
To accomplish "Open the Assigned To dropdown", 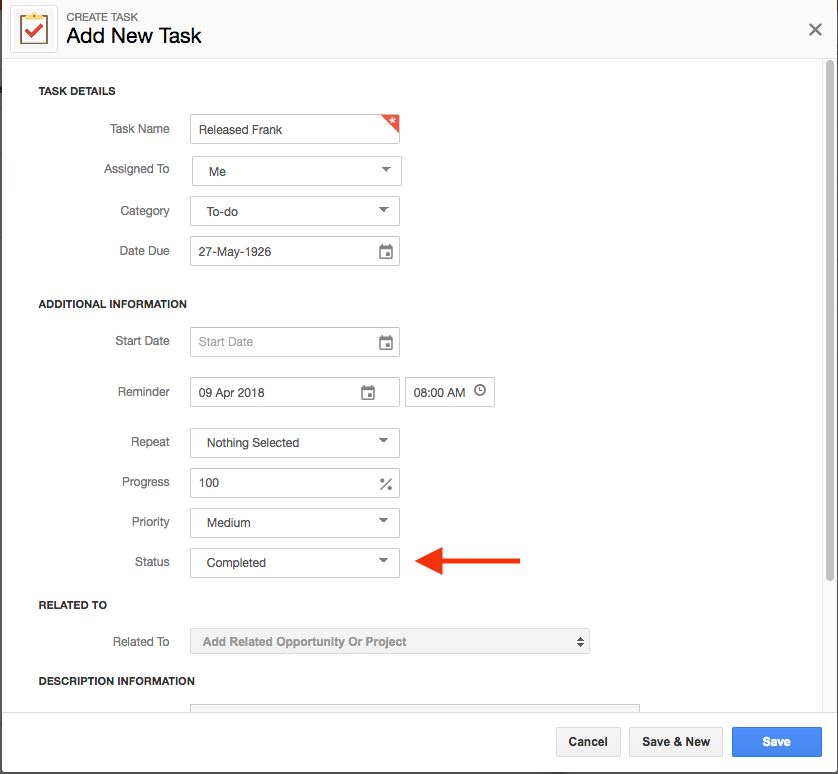I will [297, 171].
